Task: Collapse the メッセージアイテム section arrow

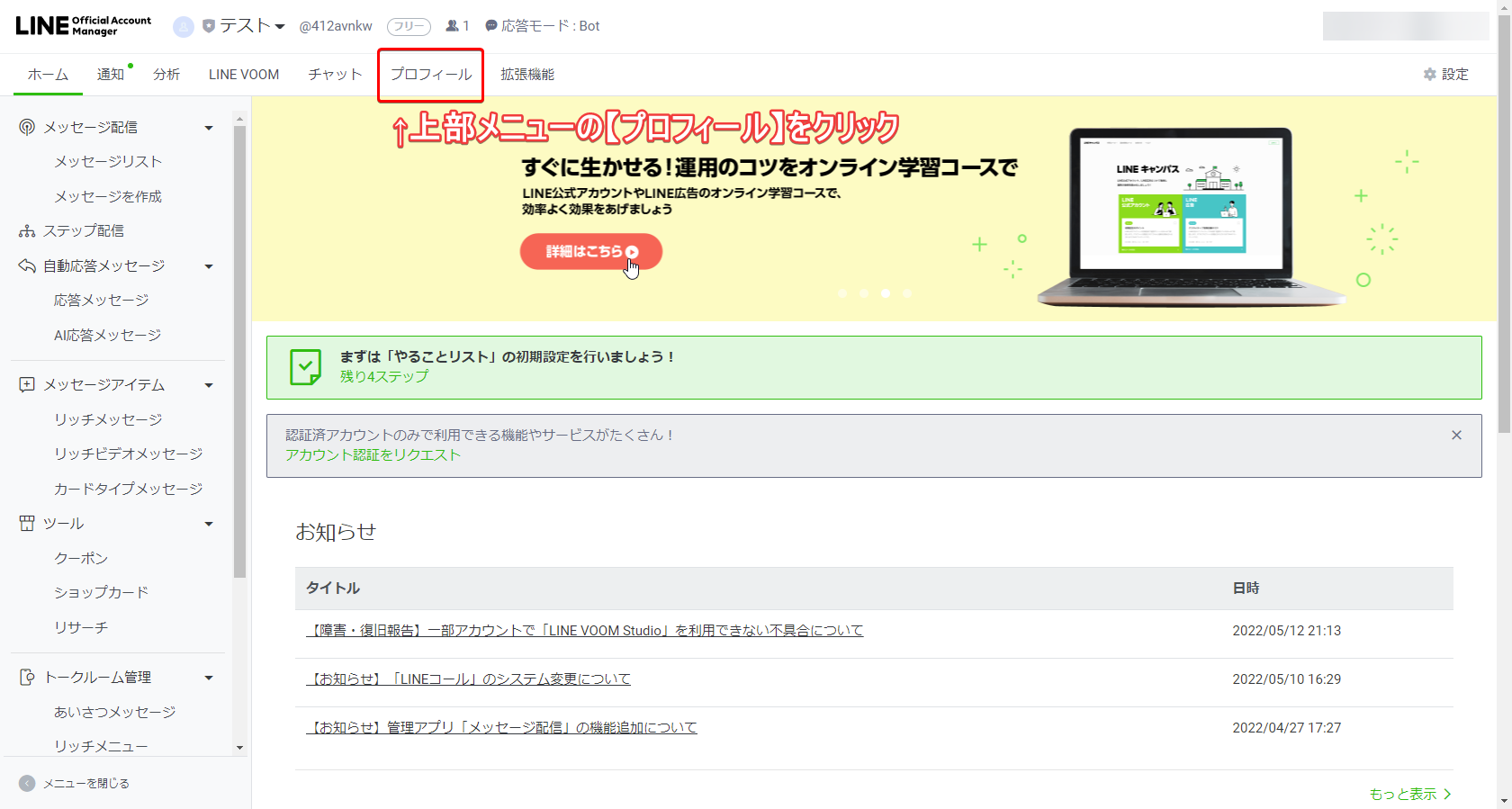Action: (x=209, y=385)
